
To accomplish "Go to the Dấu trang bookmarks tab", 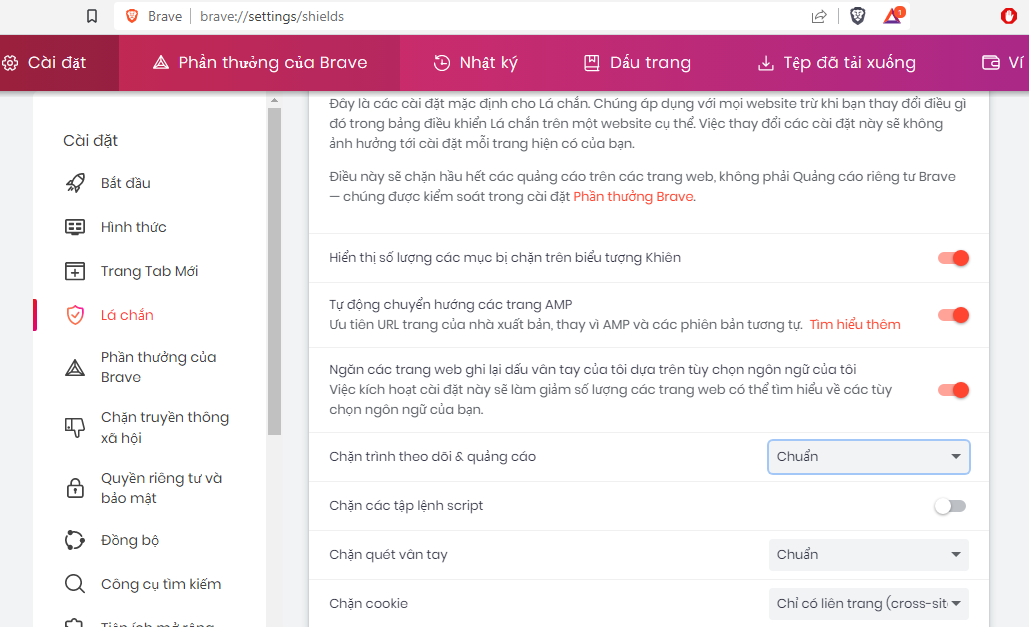I will (637, 63).
